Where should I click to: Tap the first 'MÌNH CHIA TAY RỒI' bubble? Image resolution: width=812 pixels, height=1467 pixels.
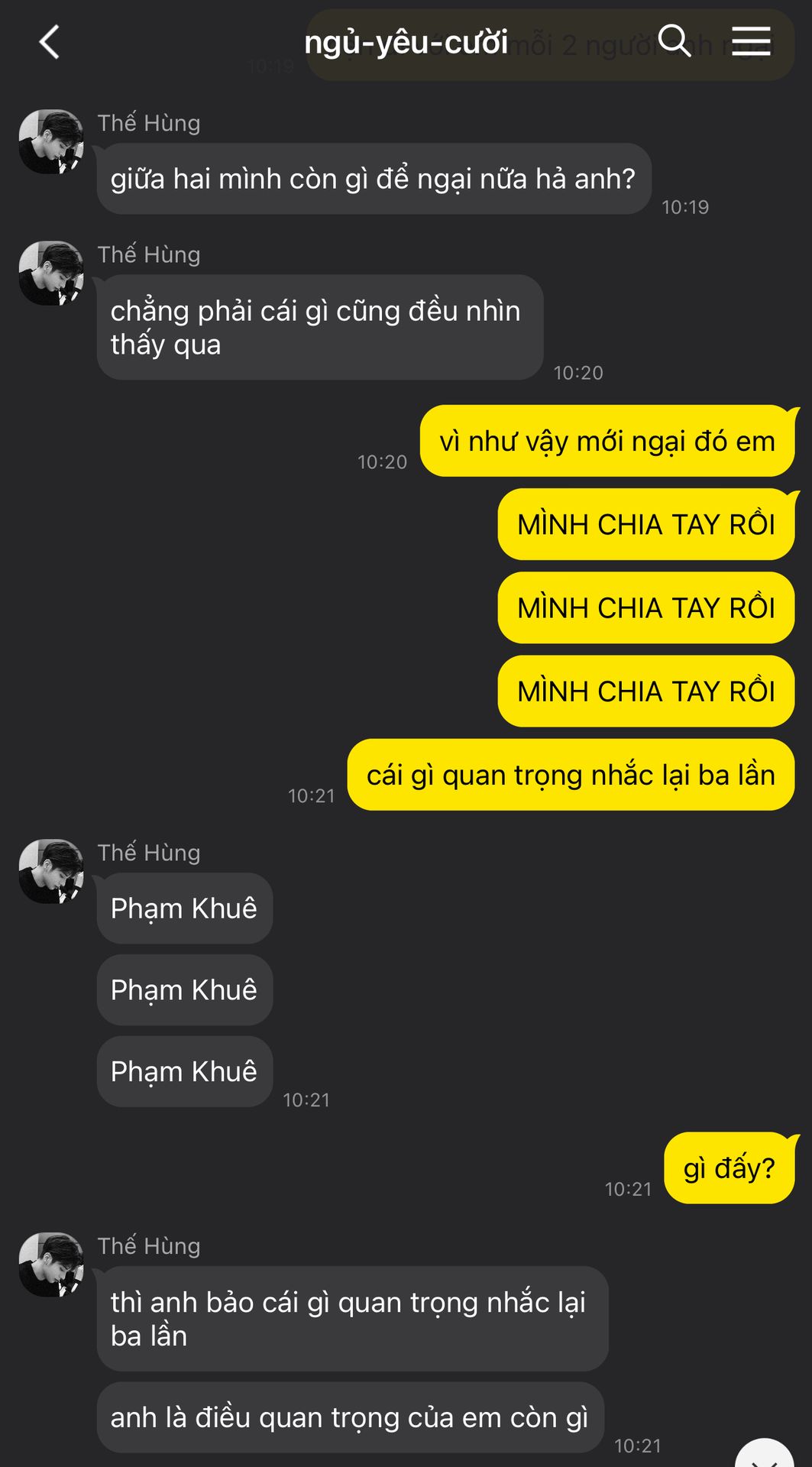646,524
